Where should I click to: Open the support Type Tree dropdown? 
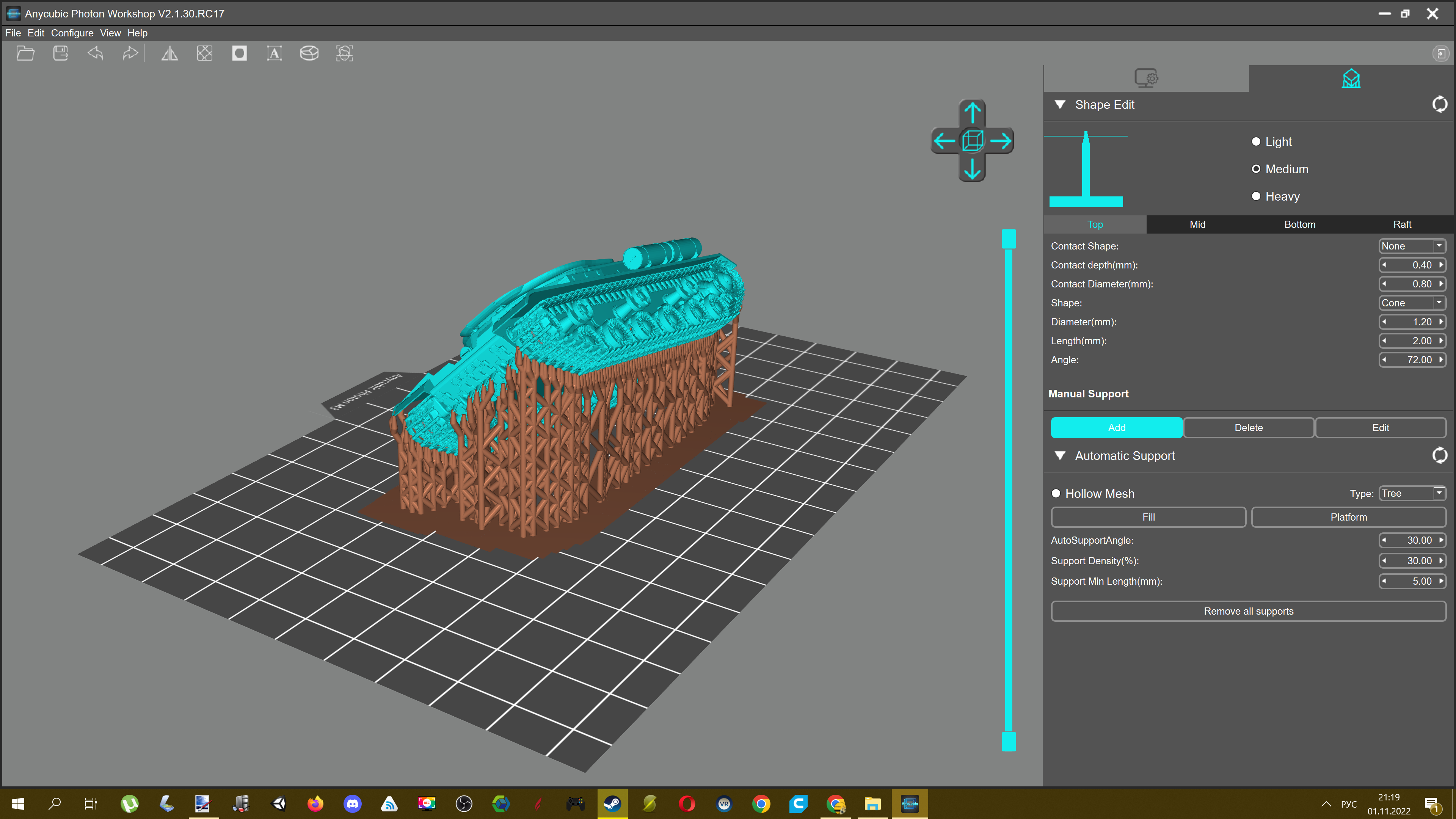(x=1412, y=493)
